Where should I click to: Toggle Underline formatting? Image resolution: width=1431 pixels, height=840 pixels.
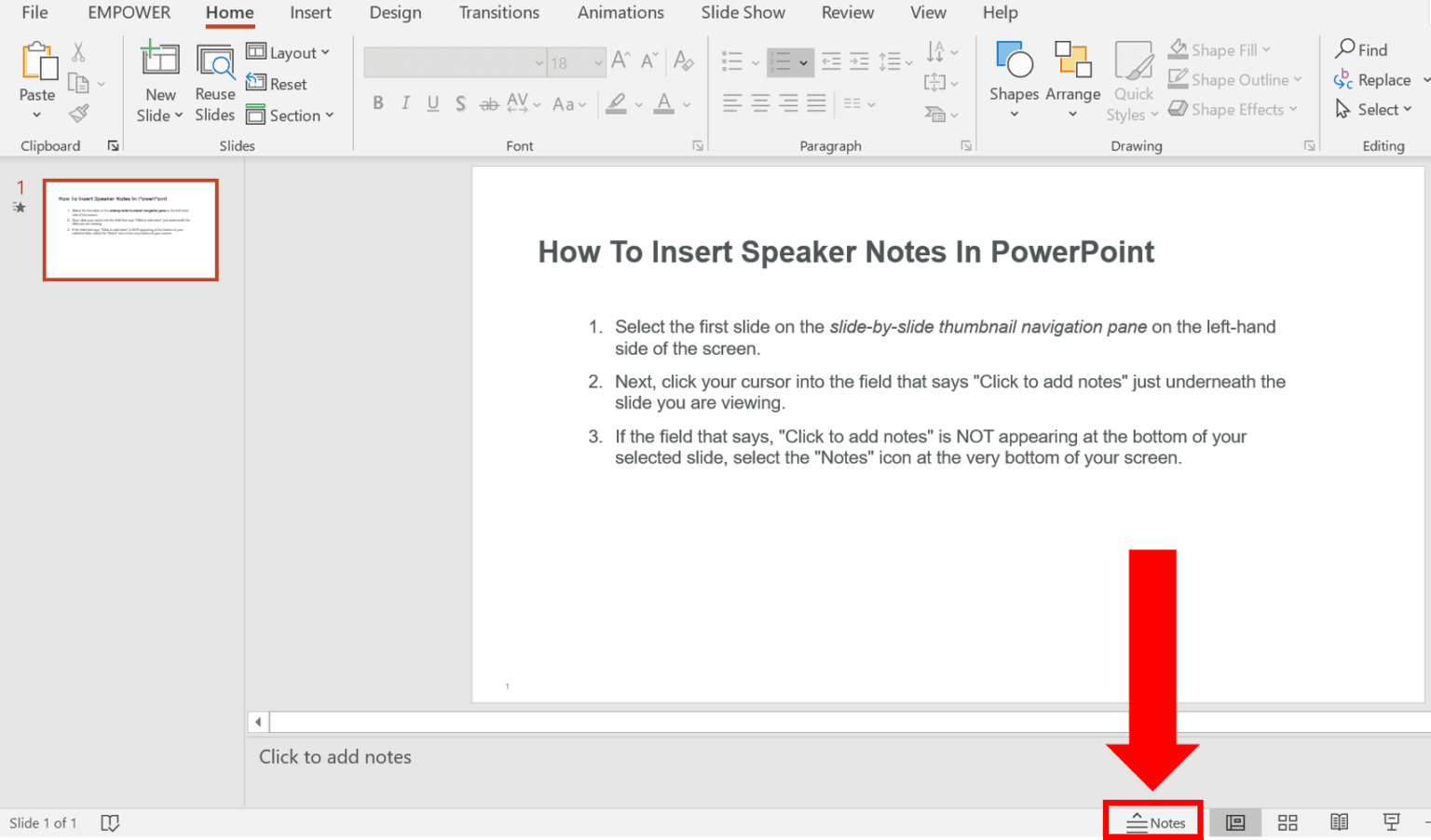coord(432,102)
